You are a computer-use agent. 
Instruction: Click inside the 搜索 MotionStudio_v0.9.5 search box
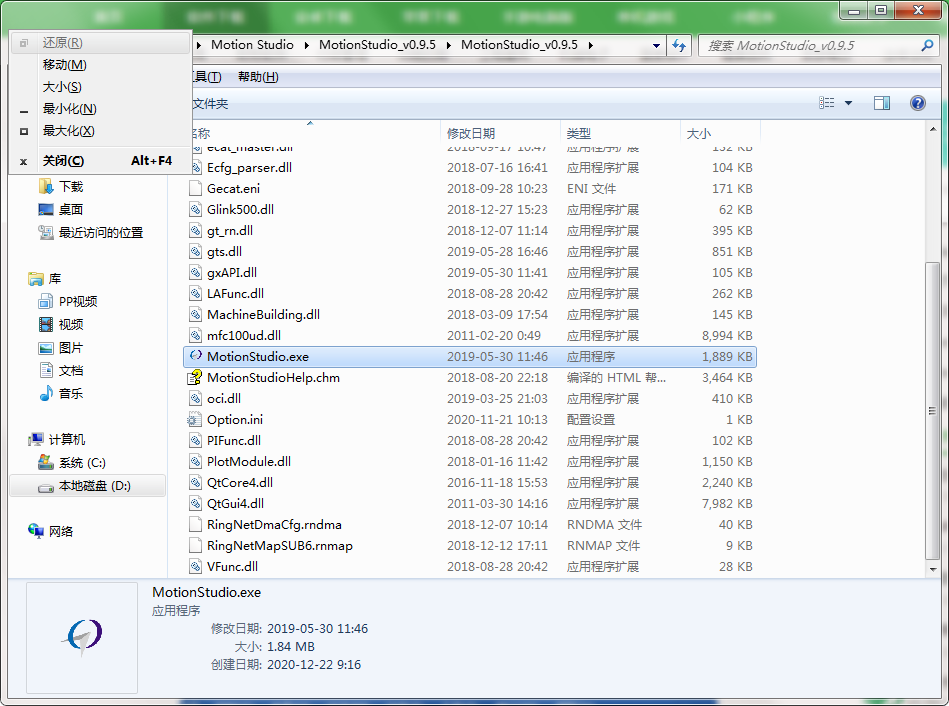point(820,45)
